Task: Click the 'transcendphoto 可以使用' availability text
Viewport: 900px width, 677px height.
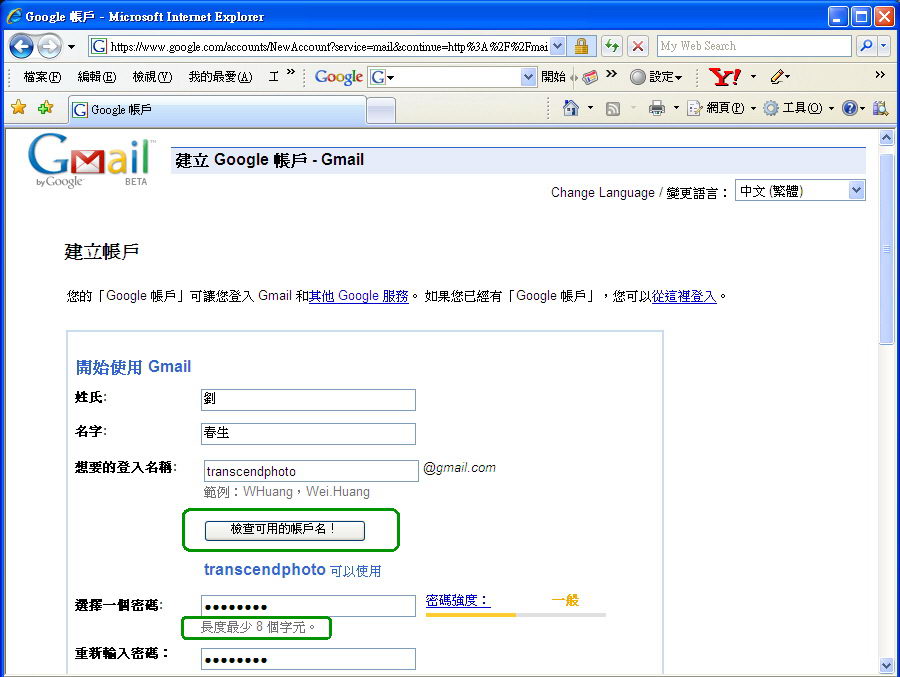Action: tap(293, 570)
